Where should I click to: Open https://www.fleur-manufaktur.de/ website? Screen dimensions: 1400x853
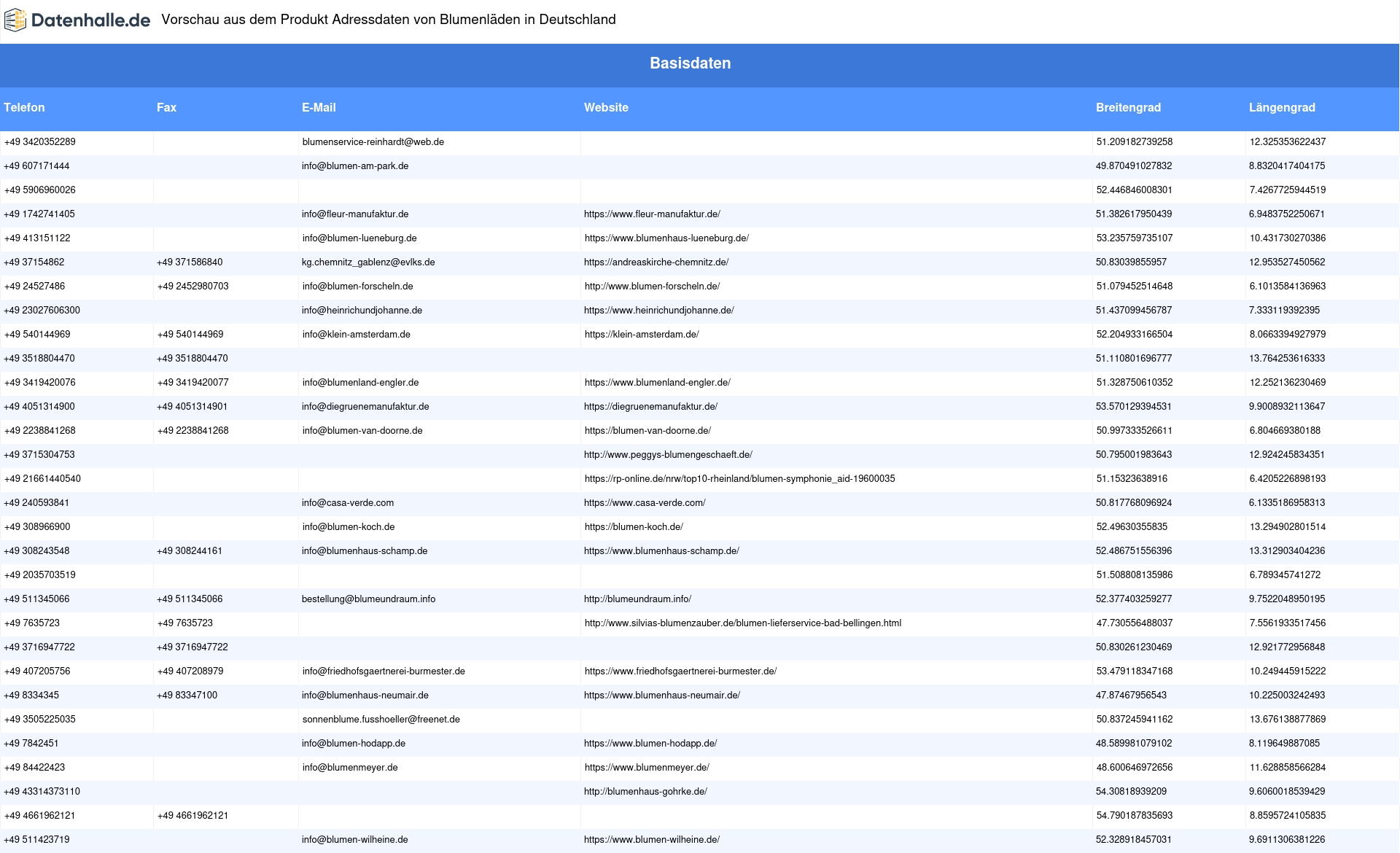[652, 214]
